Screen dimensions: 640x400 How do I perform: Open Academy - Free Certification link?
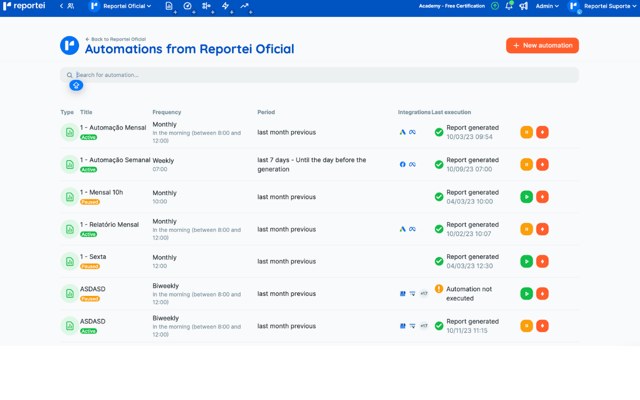tap(452, 6)
